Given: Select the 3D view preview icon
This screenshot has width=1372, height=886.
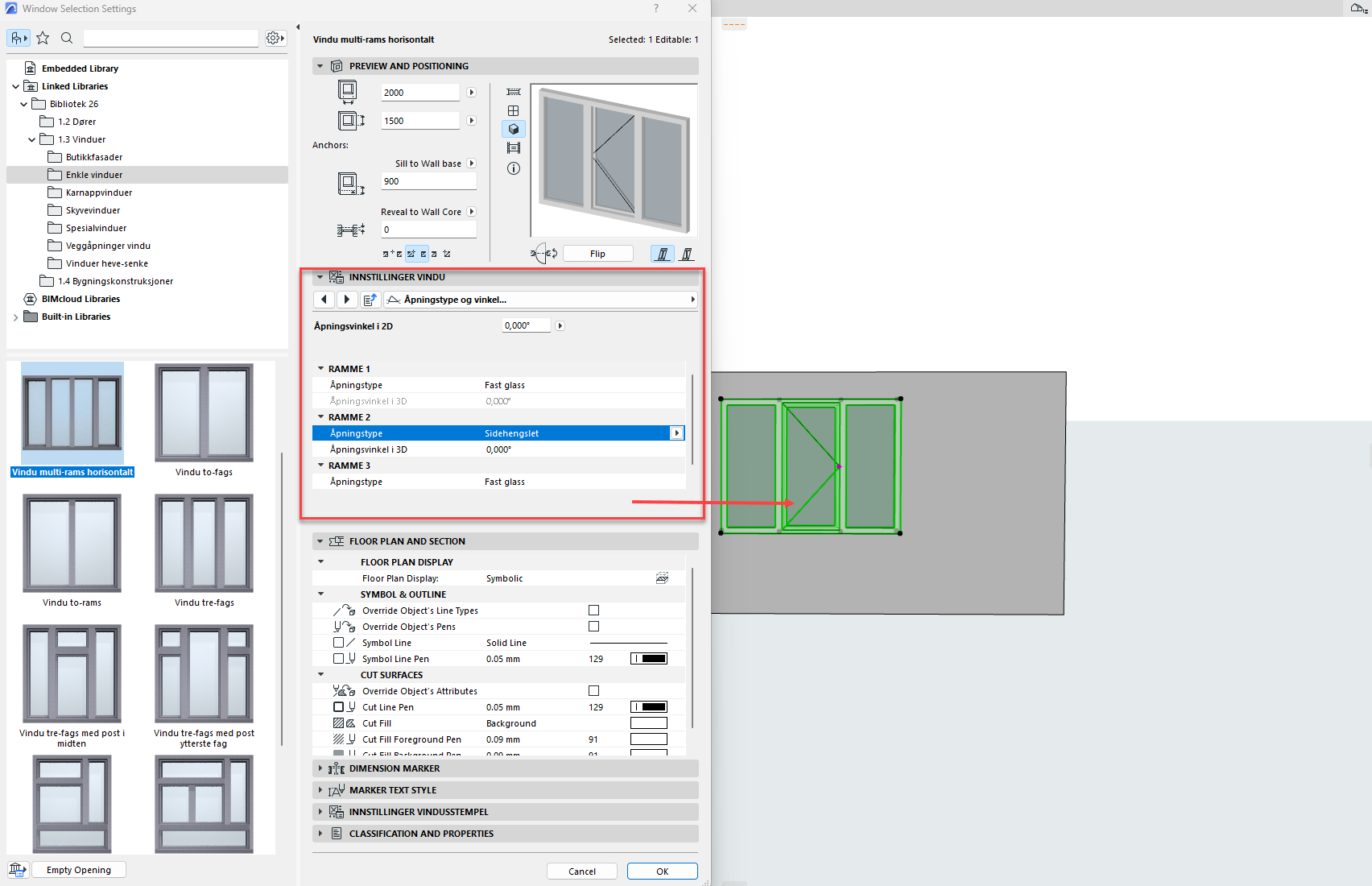Looking at the screenshot, I should (x=514, y=129).
